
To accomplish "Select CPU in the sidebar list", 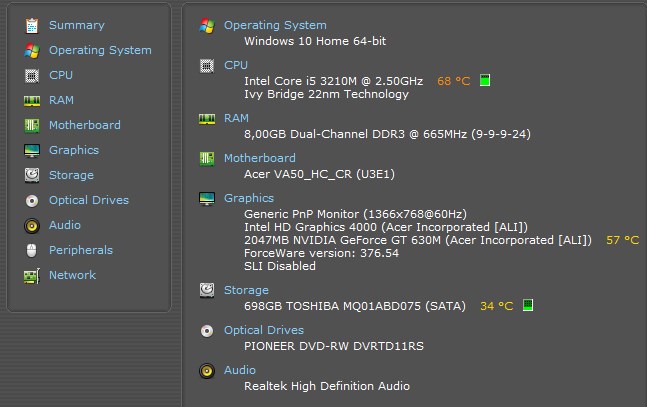I will 61,75.
